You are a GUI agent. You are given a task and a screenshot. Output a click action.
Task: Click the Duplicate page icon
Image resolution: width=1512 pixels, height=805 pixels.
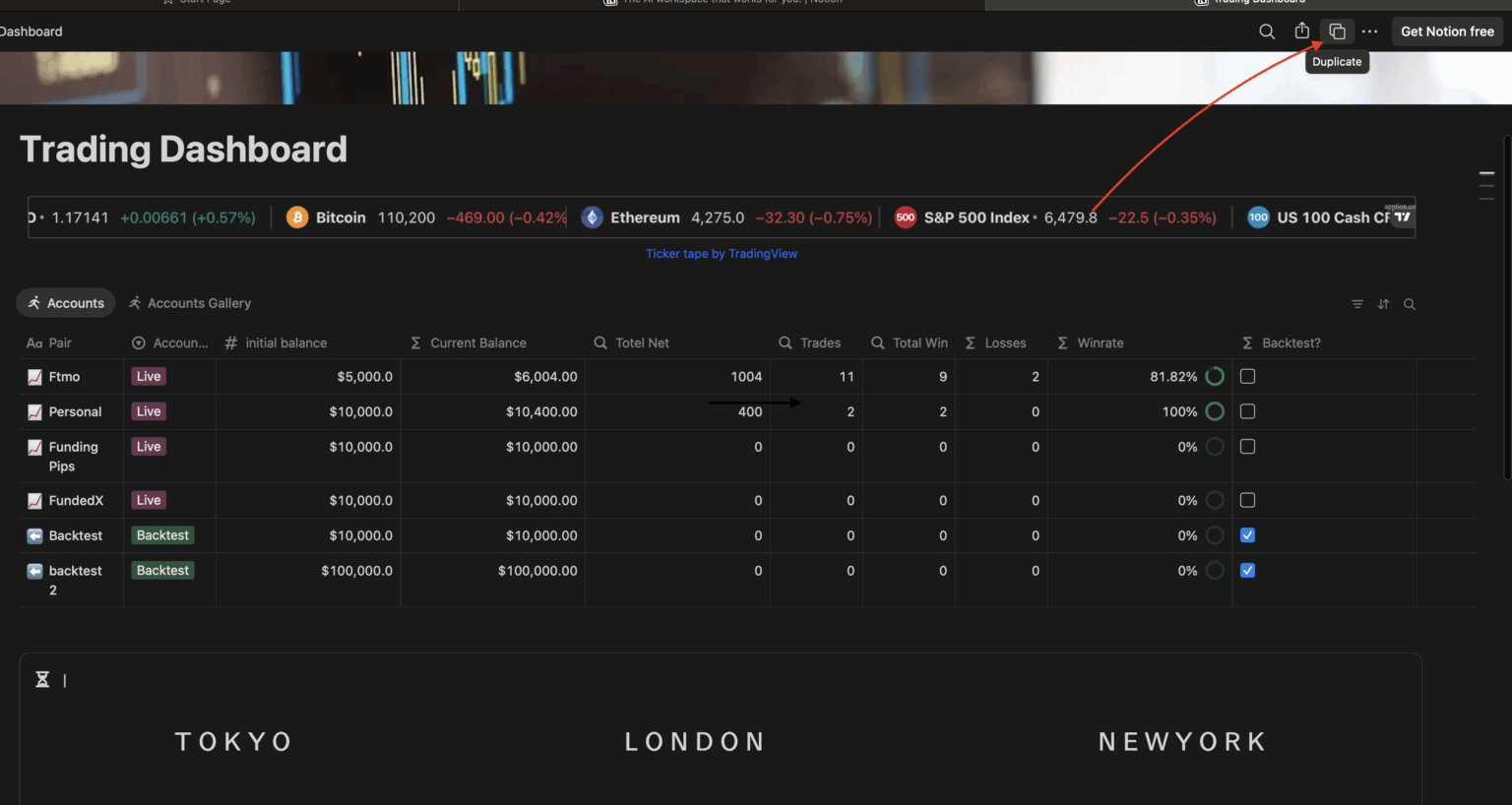tap(1337, 31)
